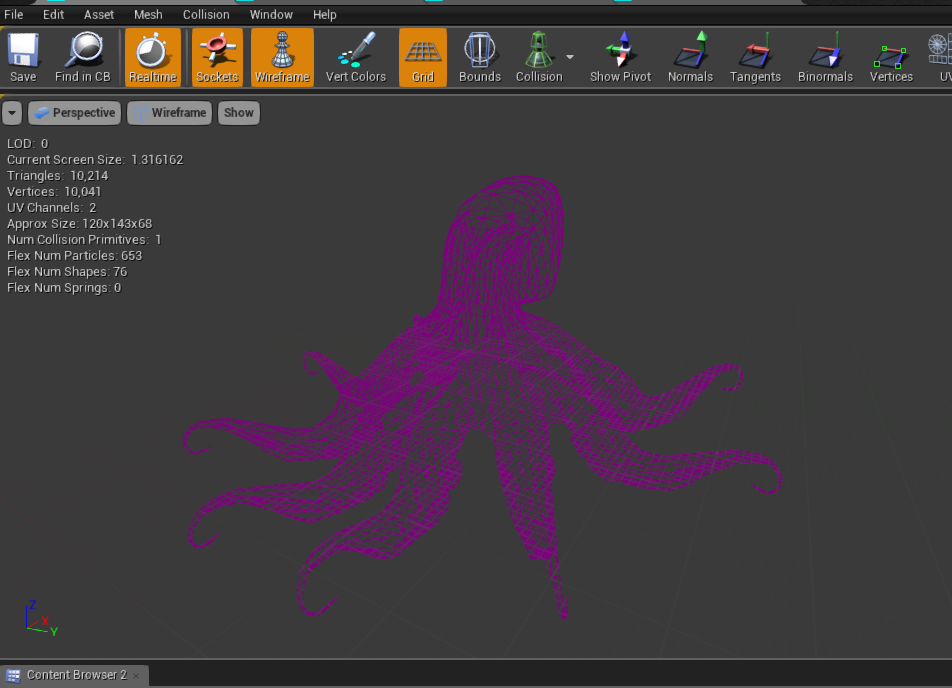Toggle the toolbar Wireframe chess-piece button
Image resolution: width=952 pixels, height=688 pixels.
[x=282, y=58]
